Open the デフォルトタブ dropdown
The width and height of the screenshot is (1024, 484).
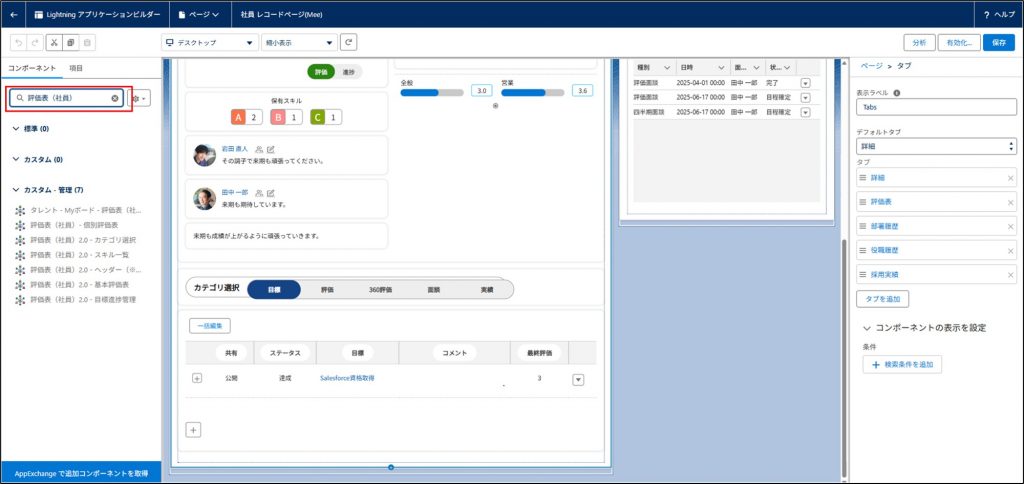(936, 146)
